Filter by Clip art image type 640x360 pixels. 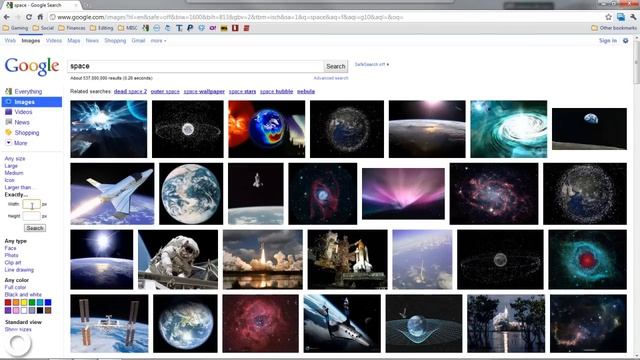point(13,262)
